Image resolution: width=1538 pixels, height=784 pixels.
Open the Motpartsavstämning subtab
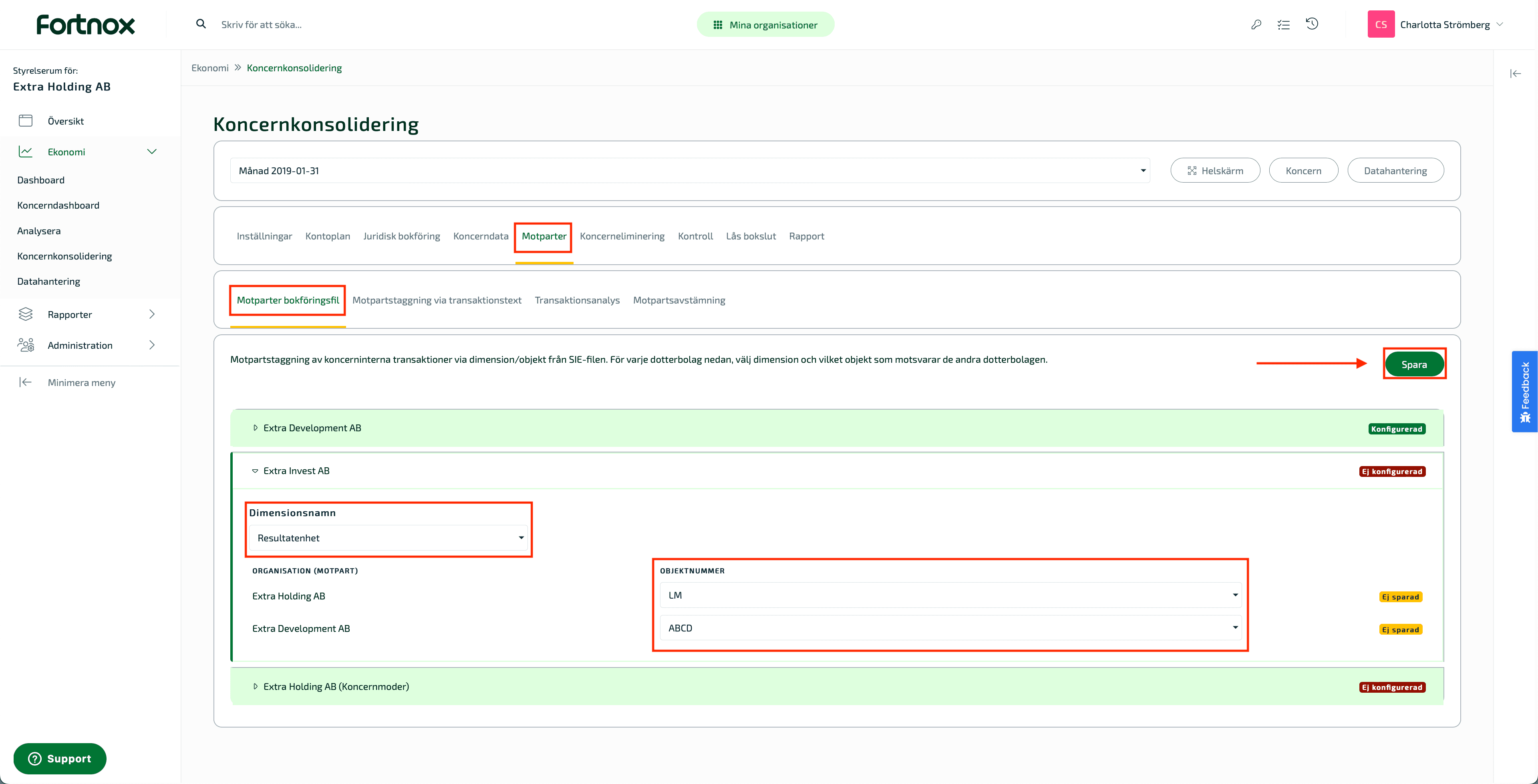[x=679, y=300]
